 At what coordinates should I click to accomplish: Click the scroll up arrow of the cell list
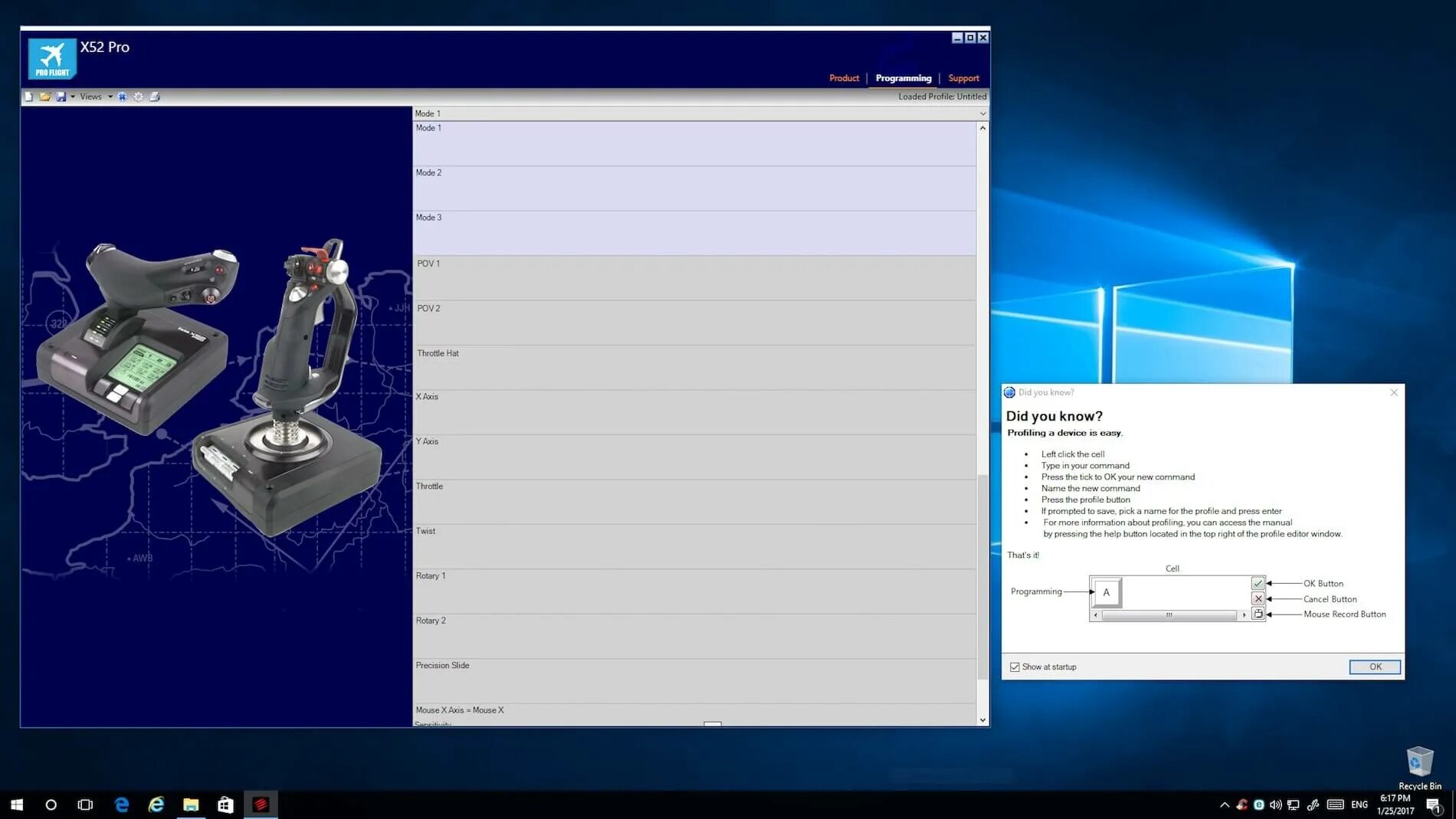(x=982, y=129)
